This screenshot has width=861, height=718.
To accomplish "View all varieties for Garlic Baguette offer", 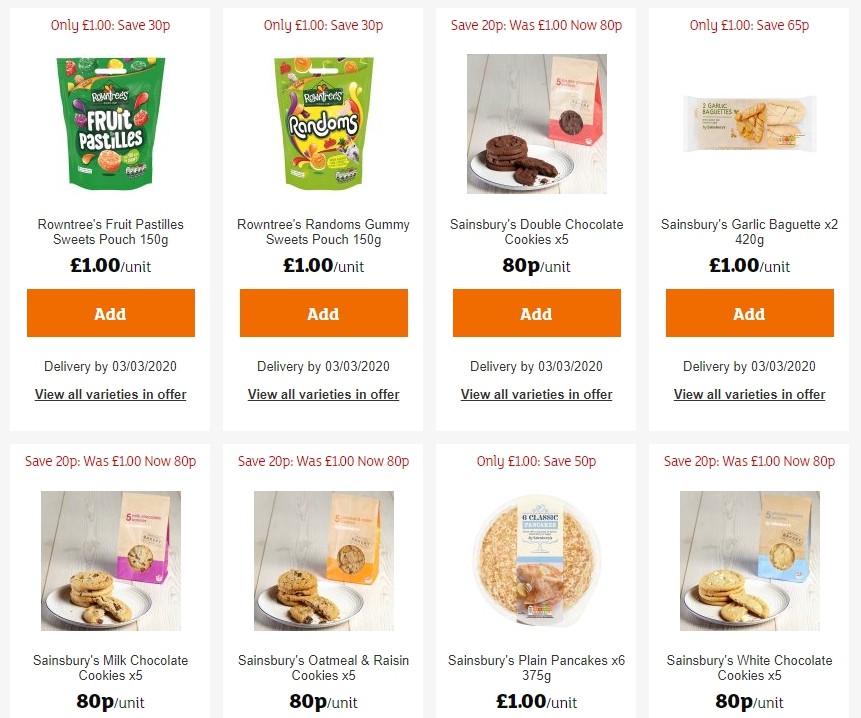I will coord(749,394).
